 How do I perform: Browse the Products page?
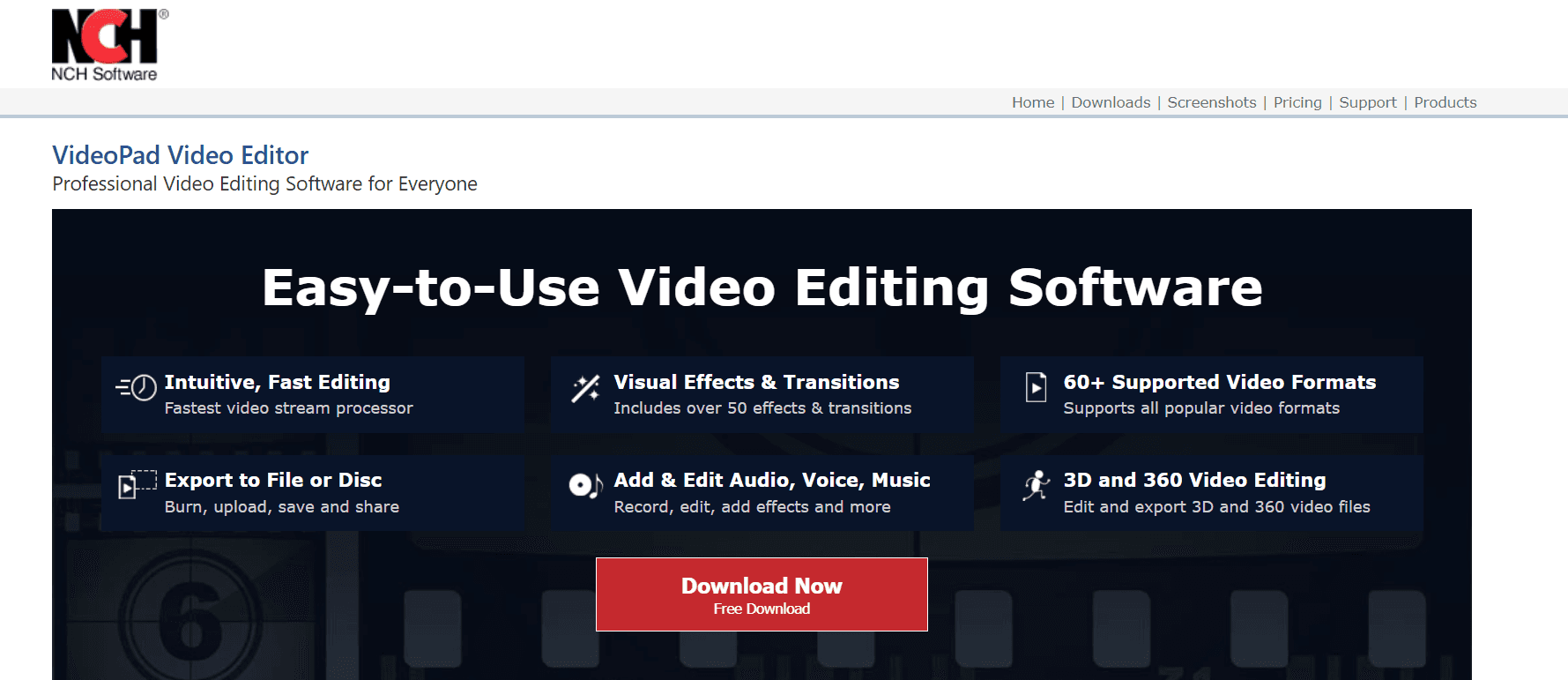1445,102
